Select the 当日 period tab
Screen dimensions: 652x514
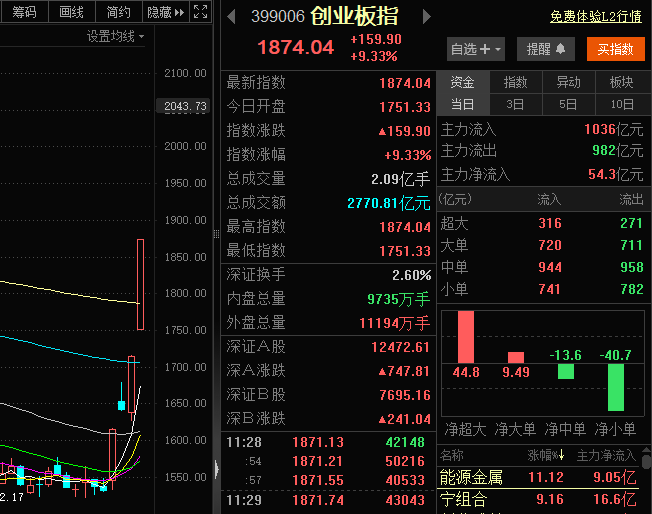(463, 104)
